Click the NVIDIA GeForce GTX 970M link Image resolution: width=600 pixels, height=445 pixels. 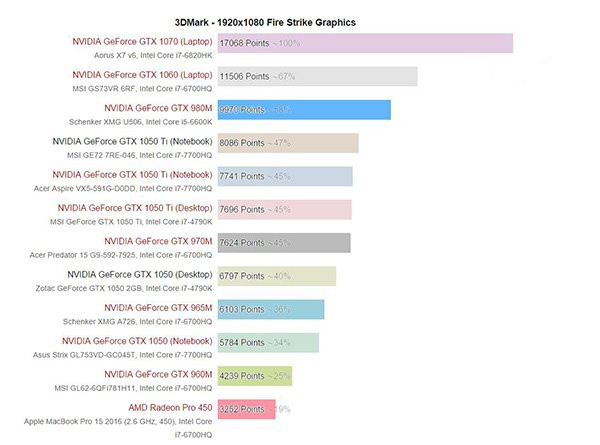(x=158, y=241)
